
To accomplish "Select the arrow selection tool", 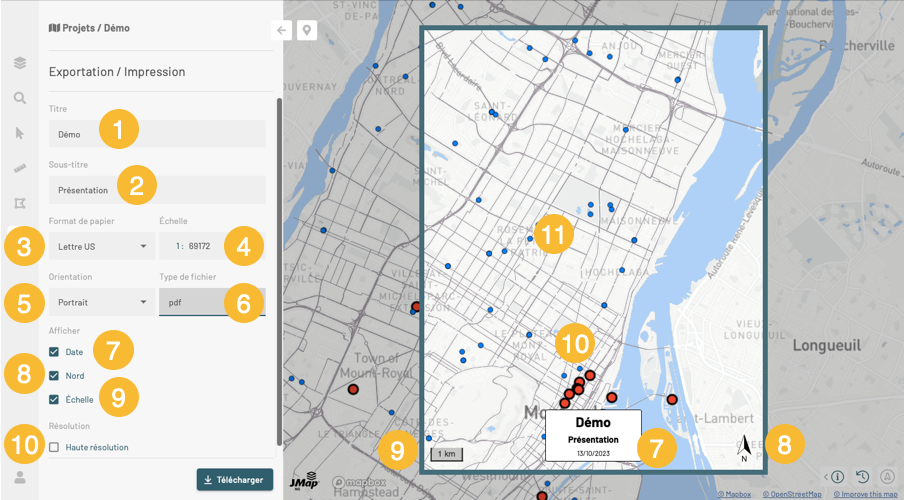I will point(20,133).
